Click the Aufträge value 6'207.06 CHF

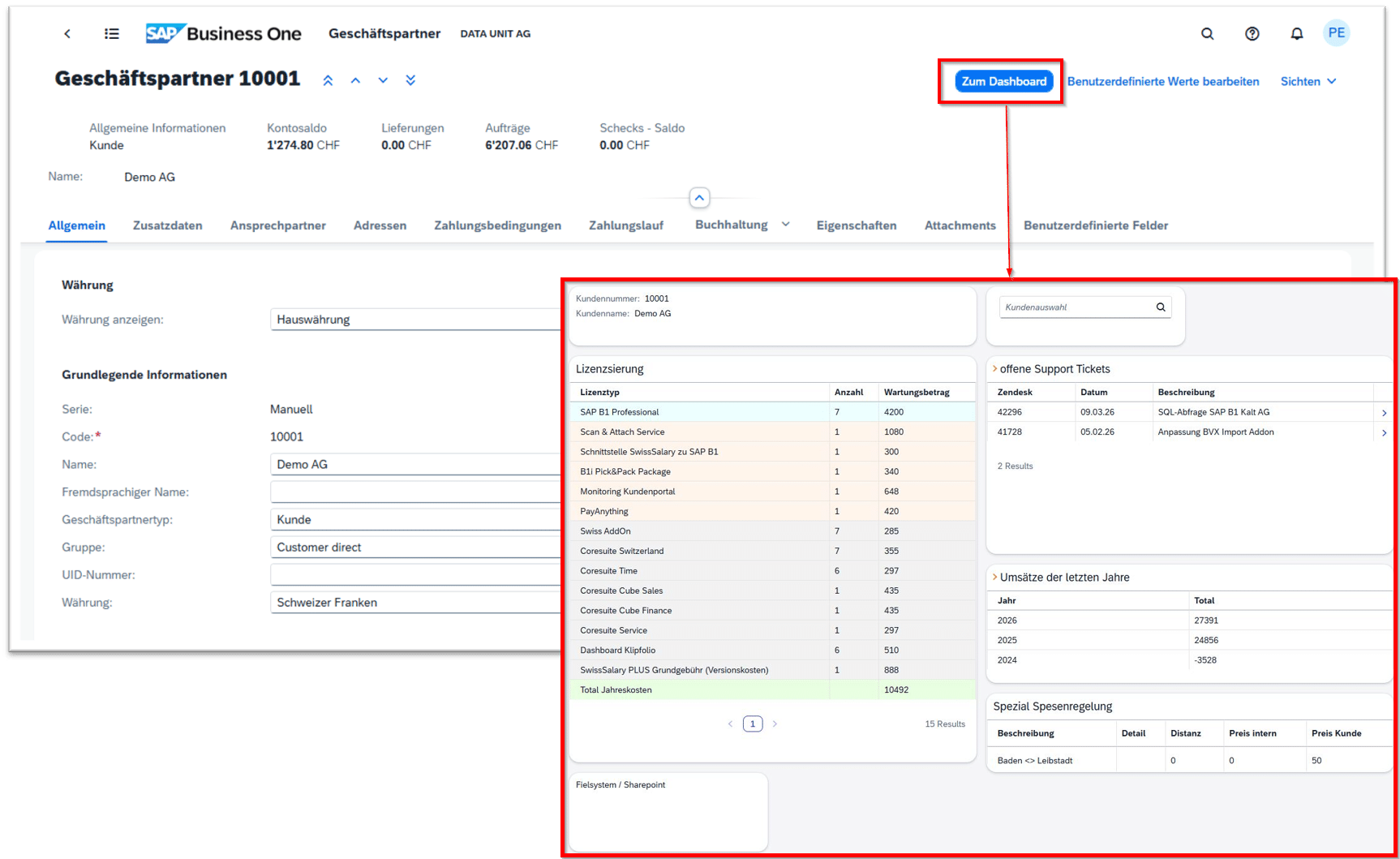(x=522, y=145)
